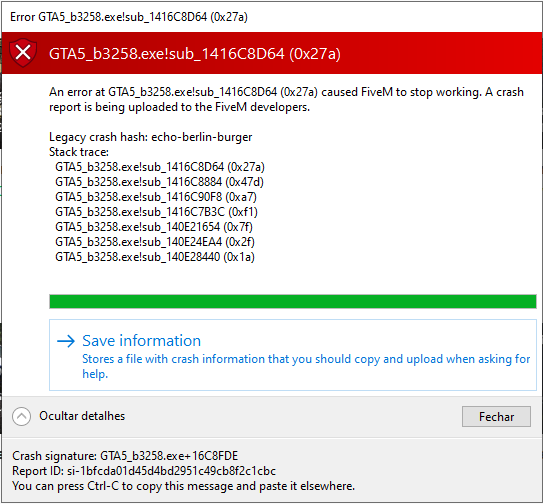Click the Ocultar detalhes label

tap(82, 416)
